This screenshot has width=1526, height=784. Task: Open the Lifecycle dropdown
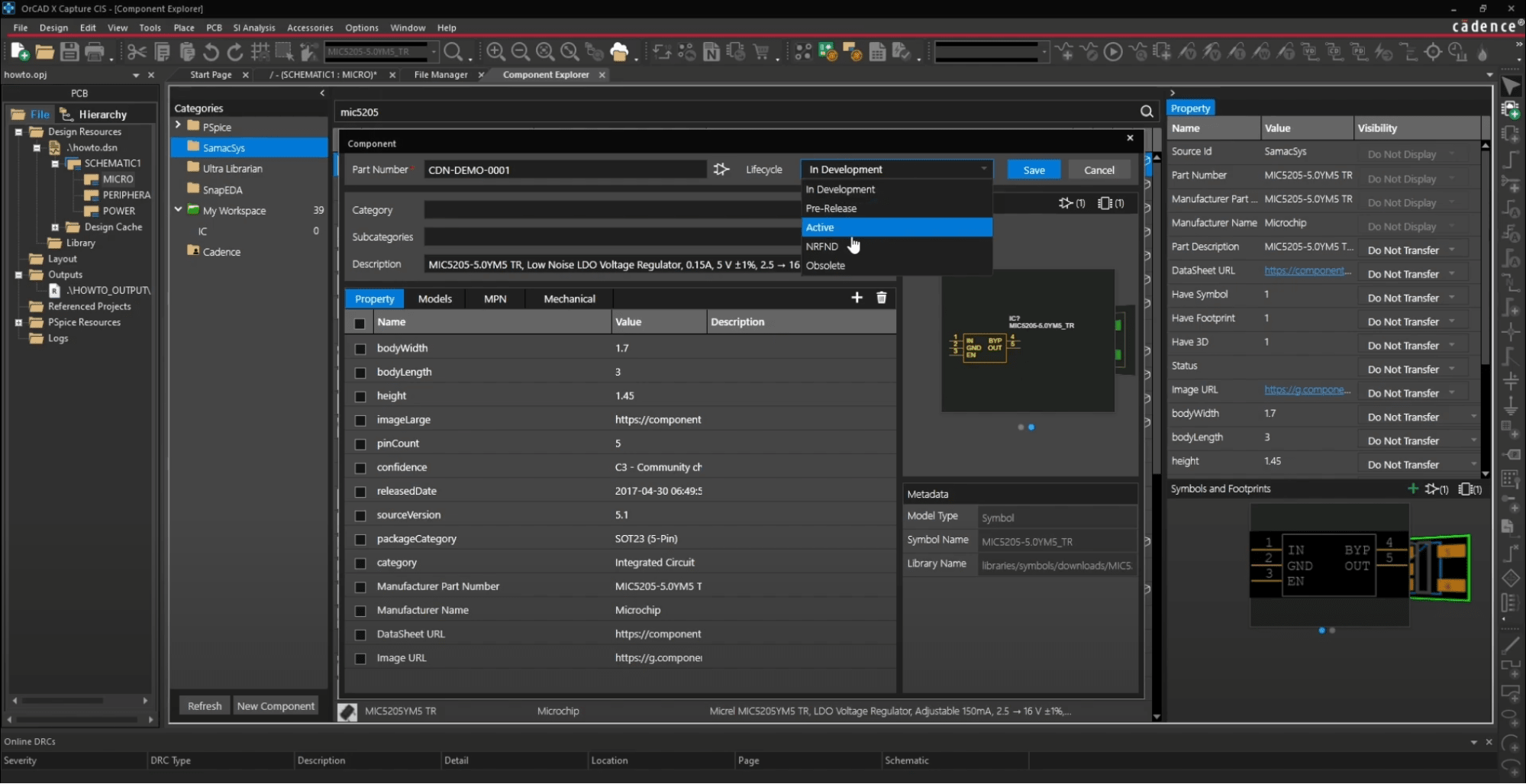coord(897,169)
